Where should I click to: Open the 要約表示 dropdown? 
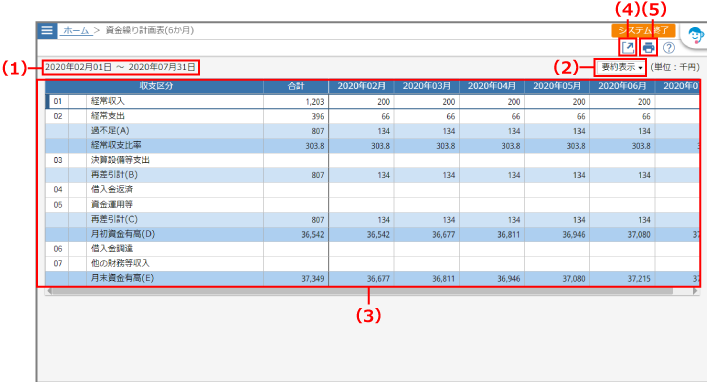[x=620, y=67]
